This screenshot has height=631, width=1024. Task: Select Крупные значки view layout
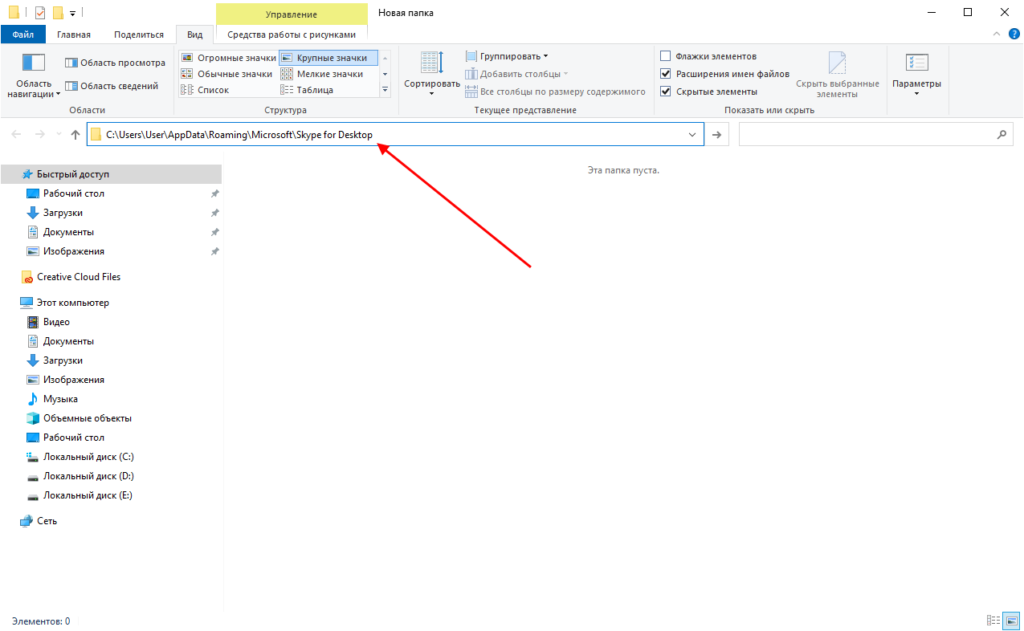pos(328,57)
